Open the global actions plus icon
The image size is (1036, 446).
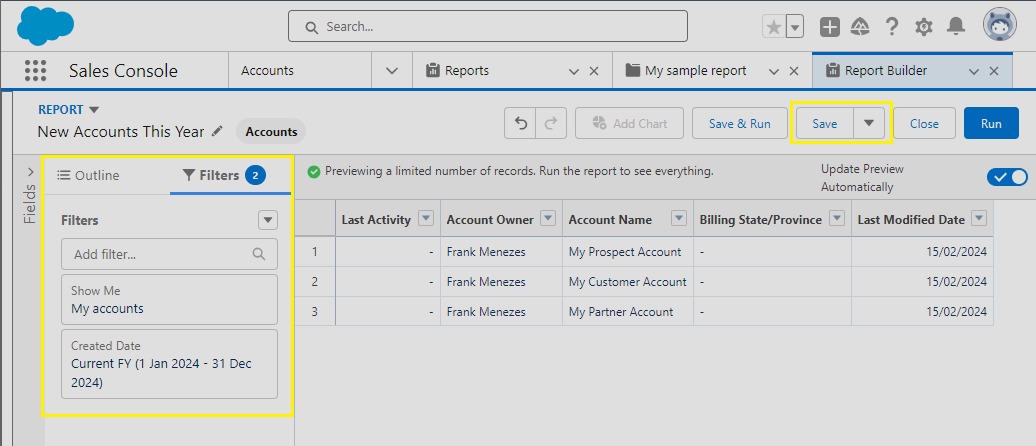[830, 26]
